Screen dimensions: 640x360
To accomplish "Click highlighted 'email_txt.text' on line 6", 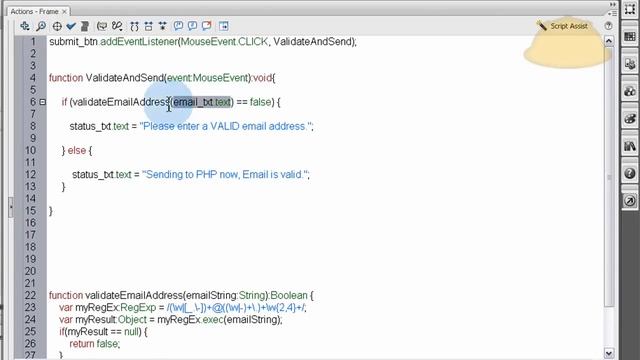I will pos(202,102).
